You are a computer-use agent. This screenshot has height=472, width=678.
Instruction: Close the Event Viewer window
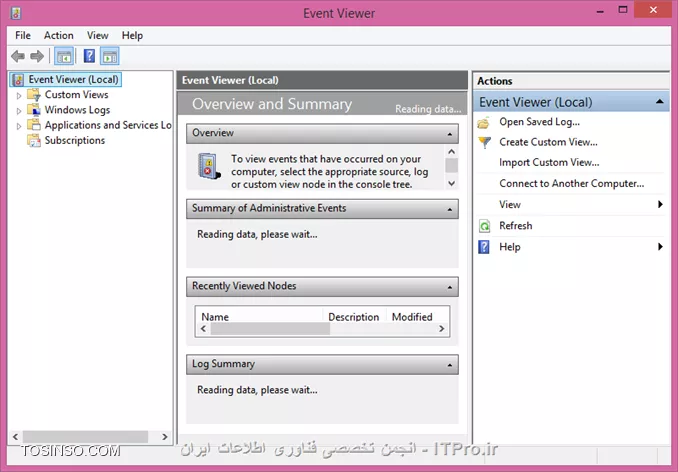point(653,10)
